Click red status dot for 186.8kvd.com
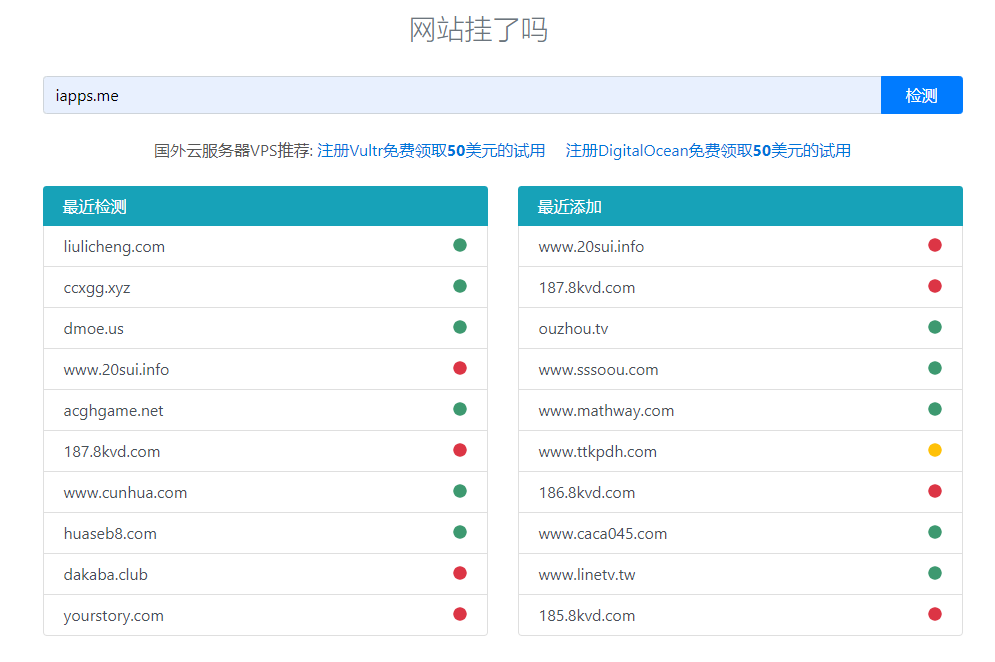Screen dimensions: 995x662 pyautogui.click(x=935, y=491)
